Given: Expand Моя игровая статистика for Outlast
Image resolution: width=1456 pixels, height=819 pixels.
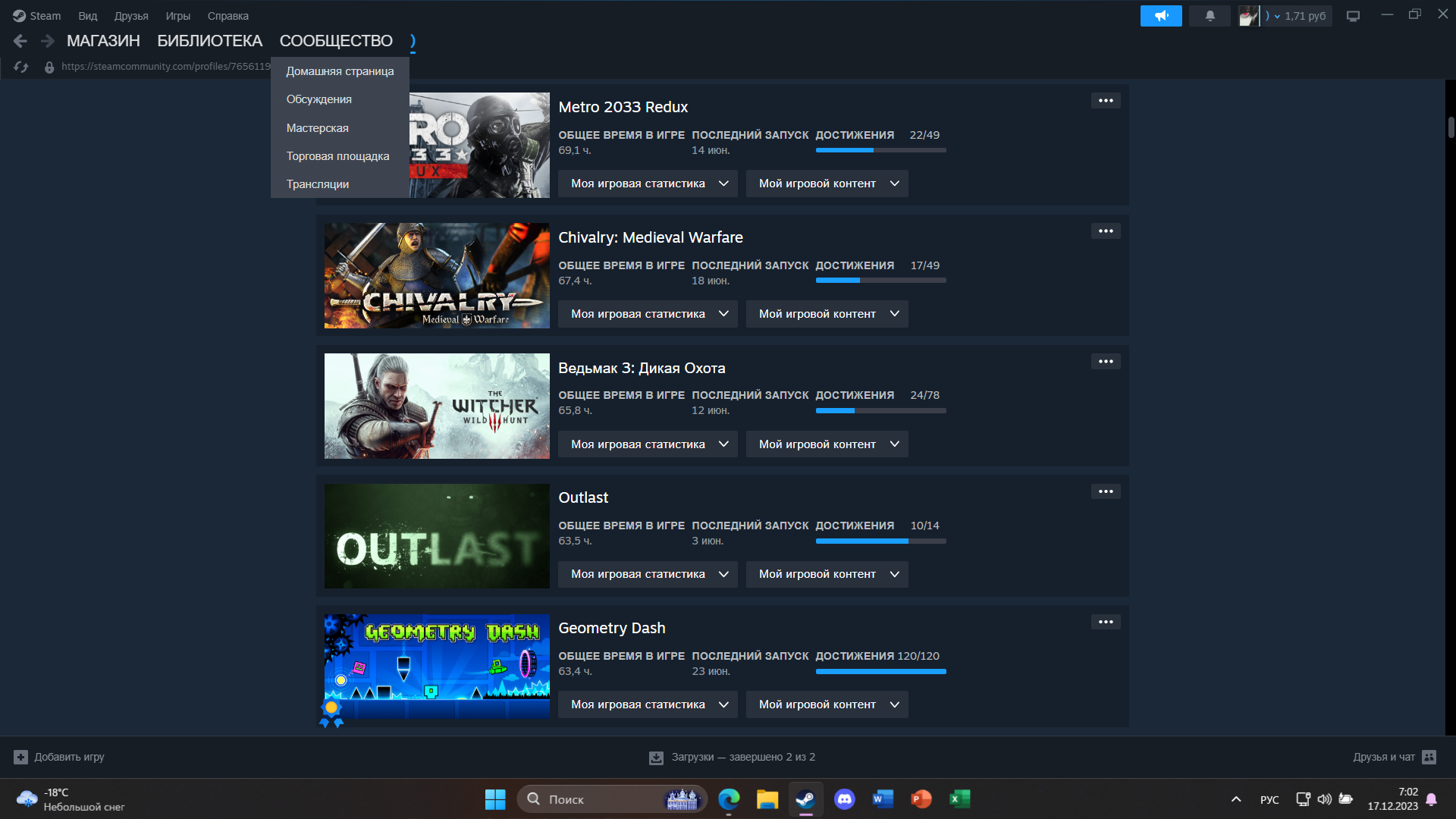Looking at the screenshot, I should pyautogui.click(x=648, y=574).
